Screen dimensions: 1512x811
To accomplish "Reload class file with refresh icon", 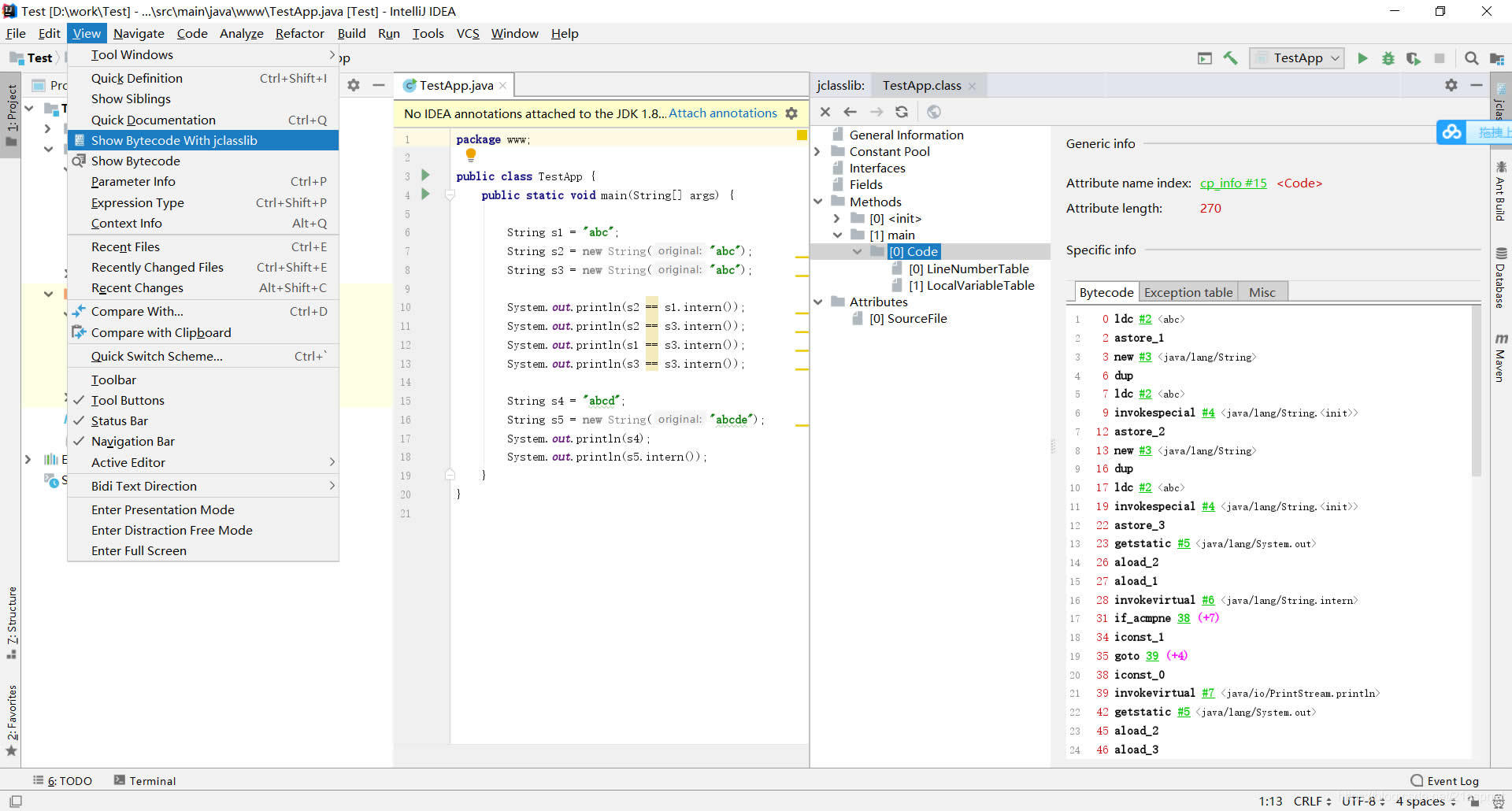I will (902, 112).
